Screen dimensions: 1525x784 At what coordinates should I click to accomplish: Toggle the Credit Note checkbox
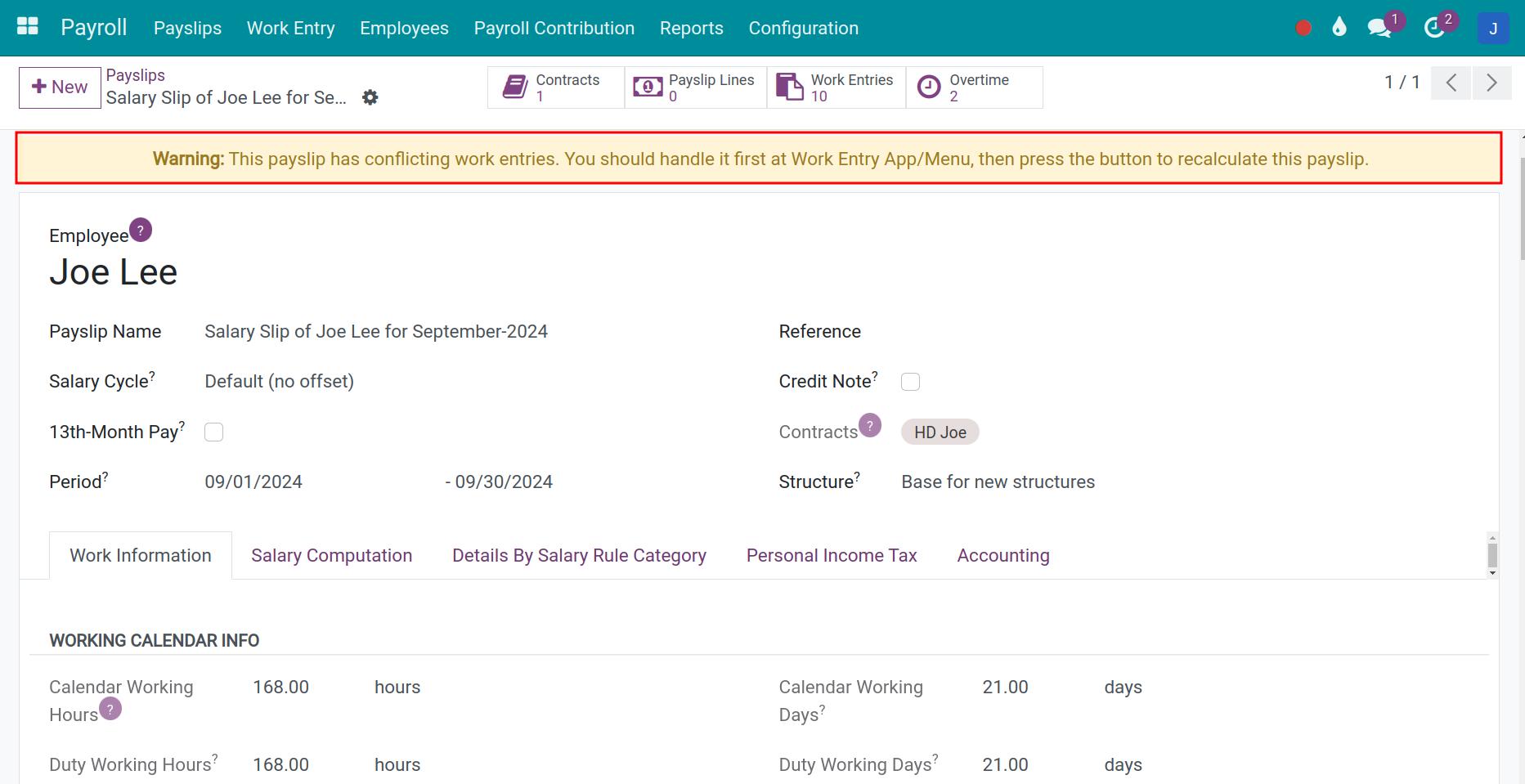pyautogui.click(x=910, y=382)
